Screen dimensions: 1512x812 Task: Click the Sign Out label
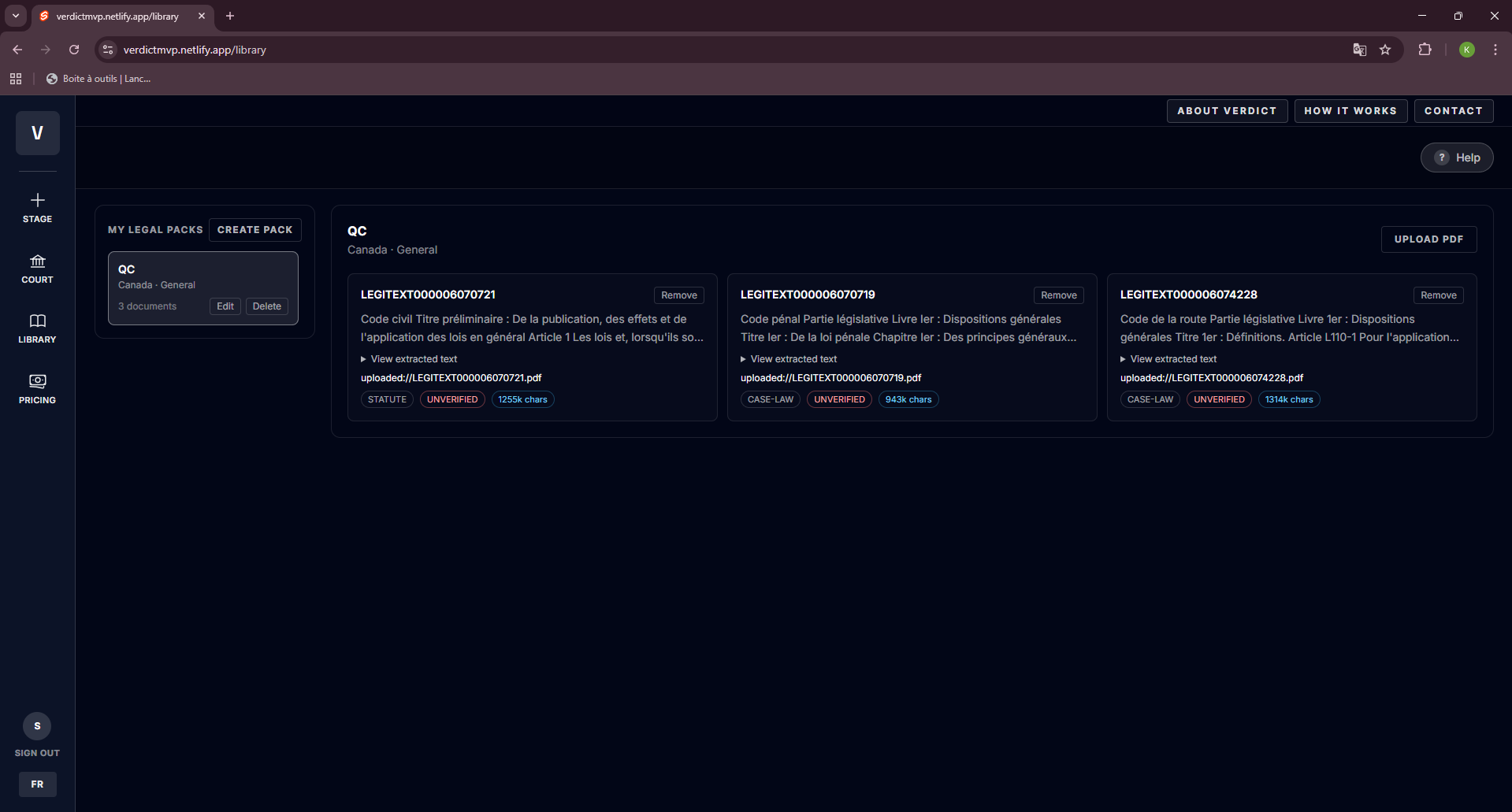point(37,753)
